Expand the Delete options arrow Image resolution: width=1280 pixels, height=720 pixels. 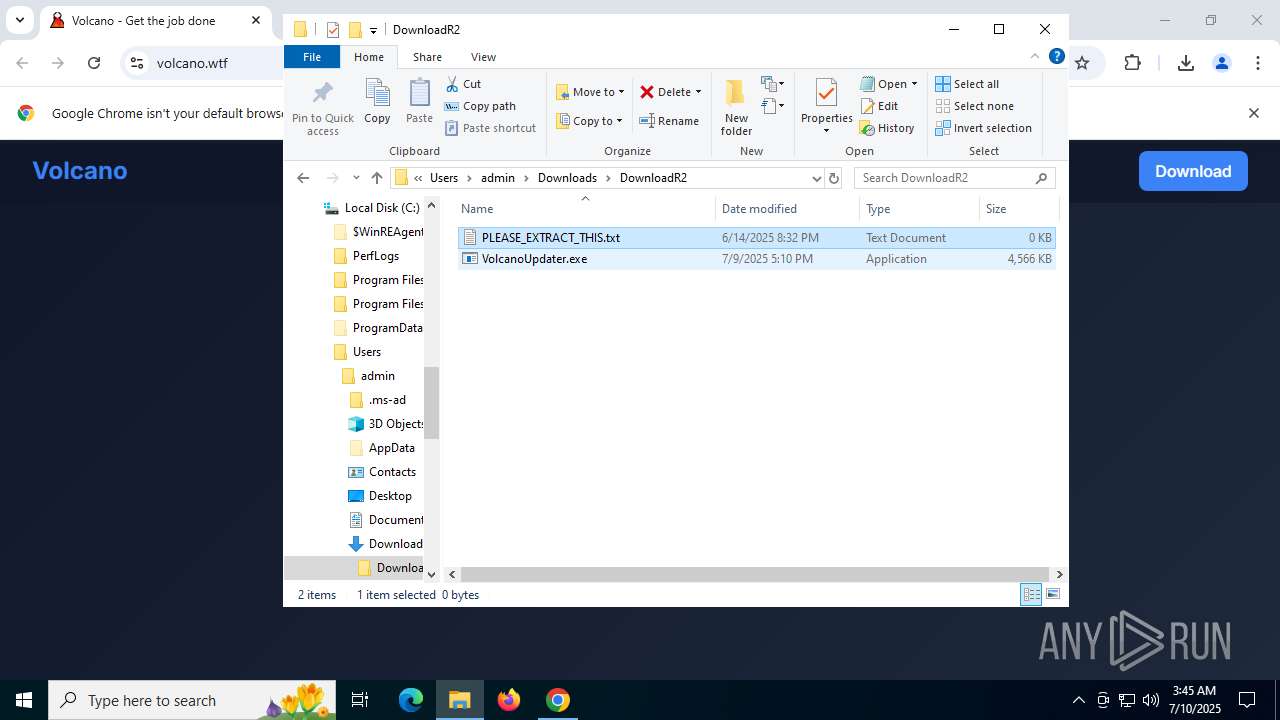(698, 92)
